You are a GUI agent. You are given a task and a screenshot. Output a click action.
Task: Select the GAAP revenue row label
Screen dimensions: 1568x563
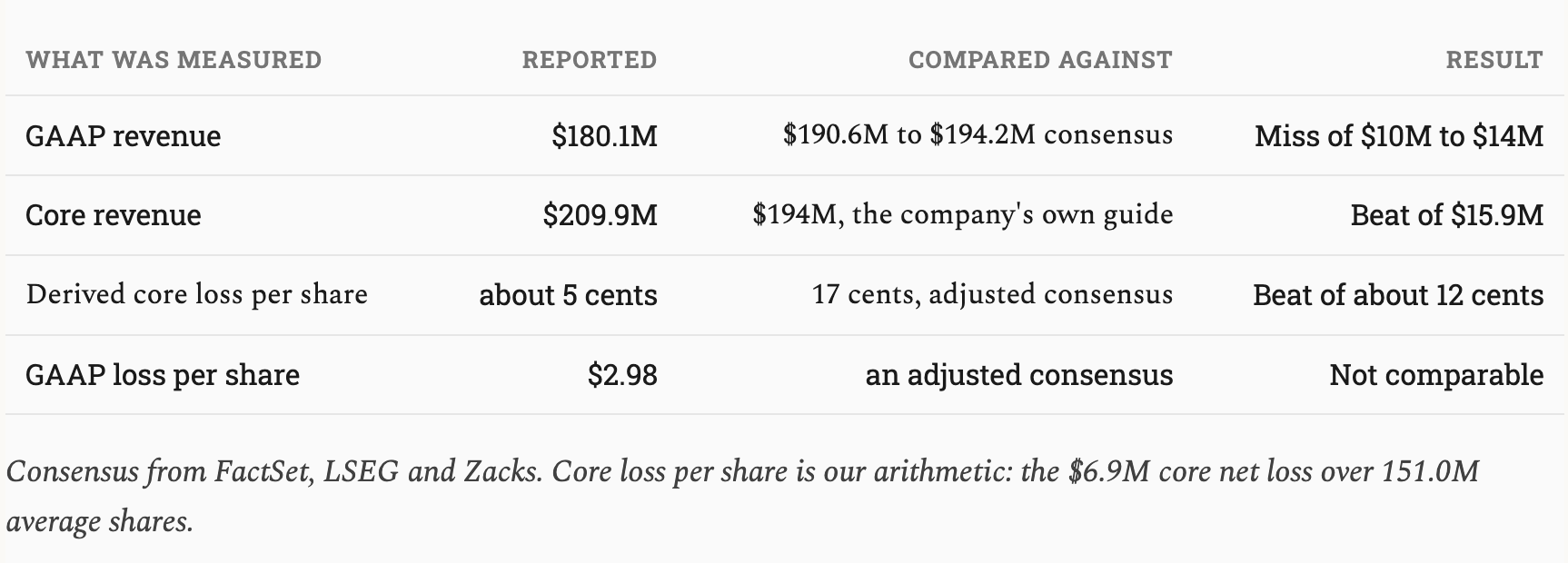click(x=124, y=136)
